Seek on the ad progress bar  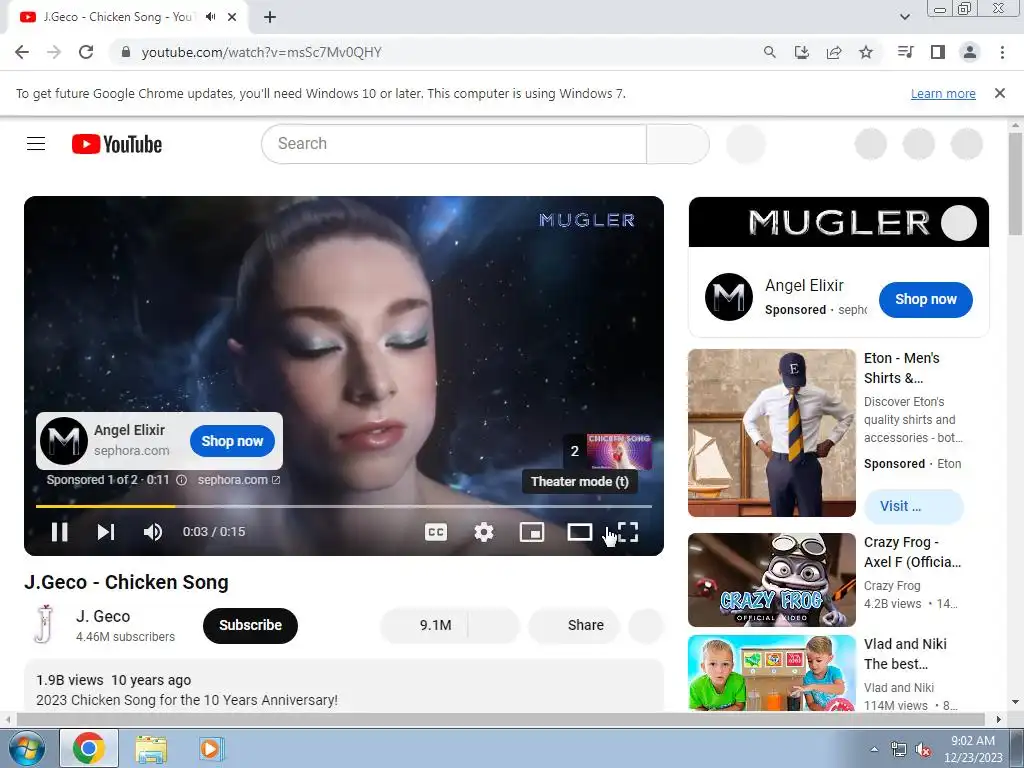[344, 506]
